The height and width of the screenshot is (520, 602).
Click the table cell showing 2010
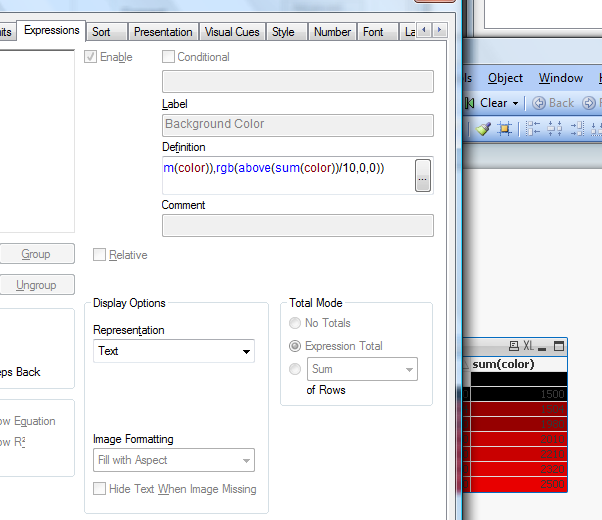519,439
